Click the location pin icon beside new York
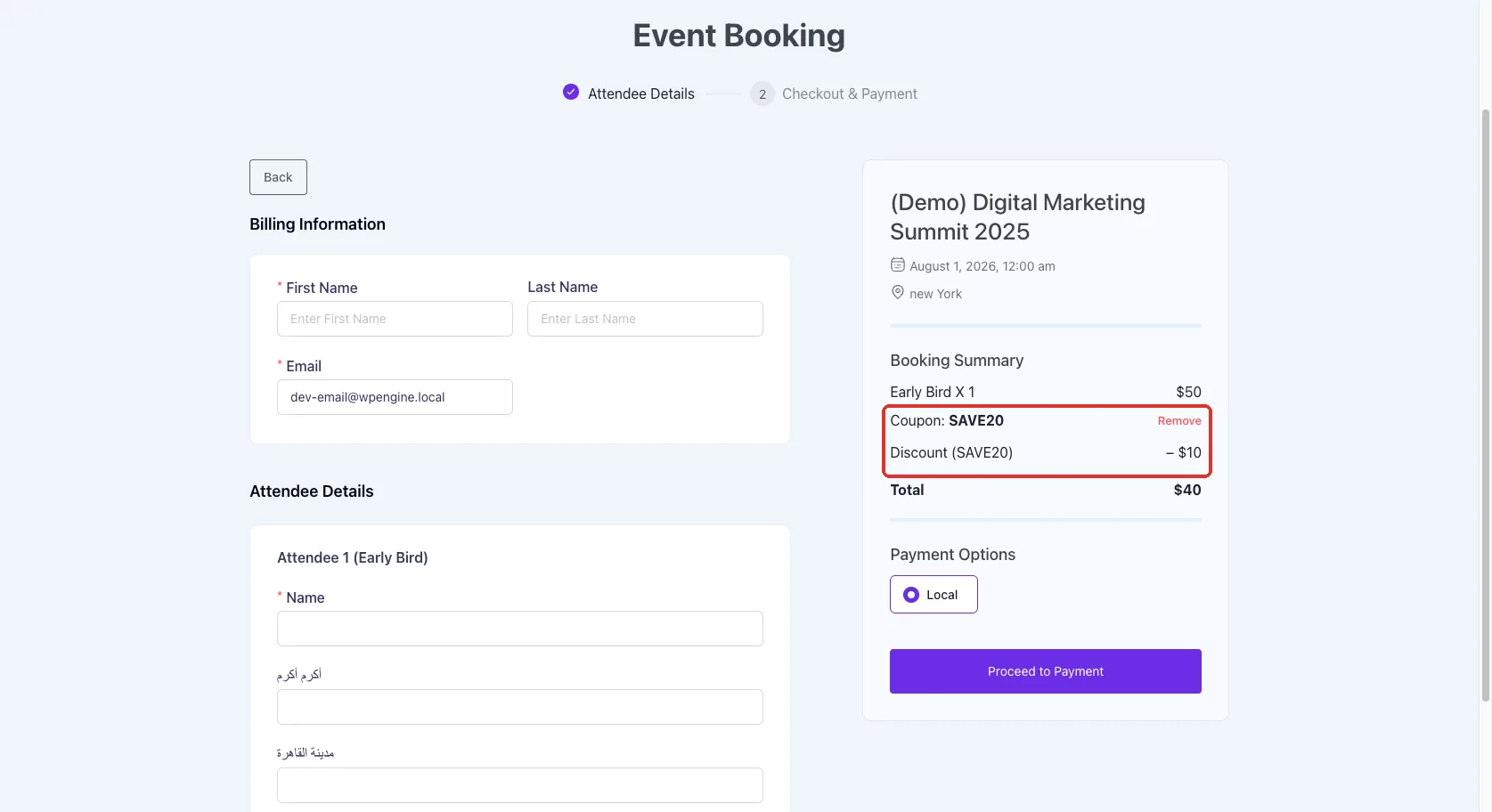Viewport: 1492px width, 812px height. click(898, 292)
